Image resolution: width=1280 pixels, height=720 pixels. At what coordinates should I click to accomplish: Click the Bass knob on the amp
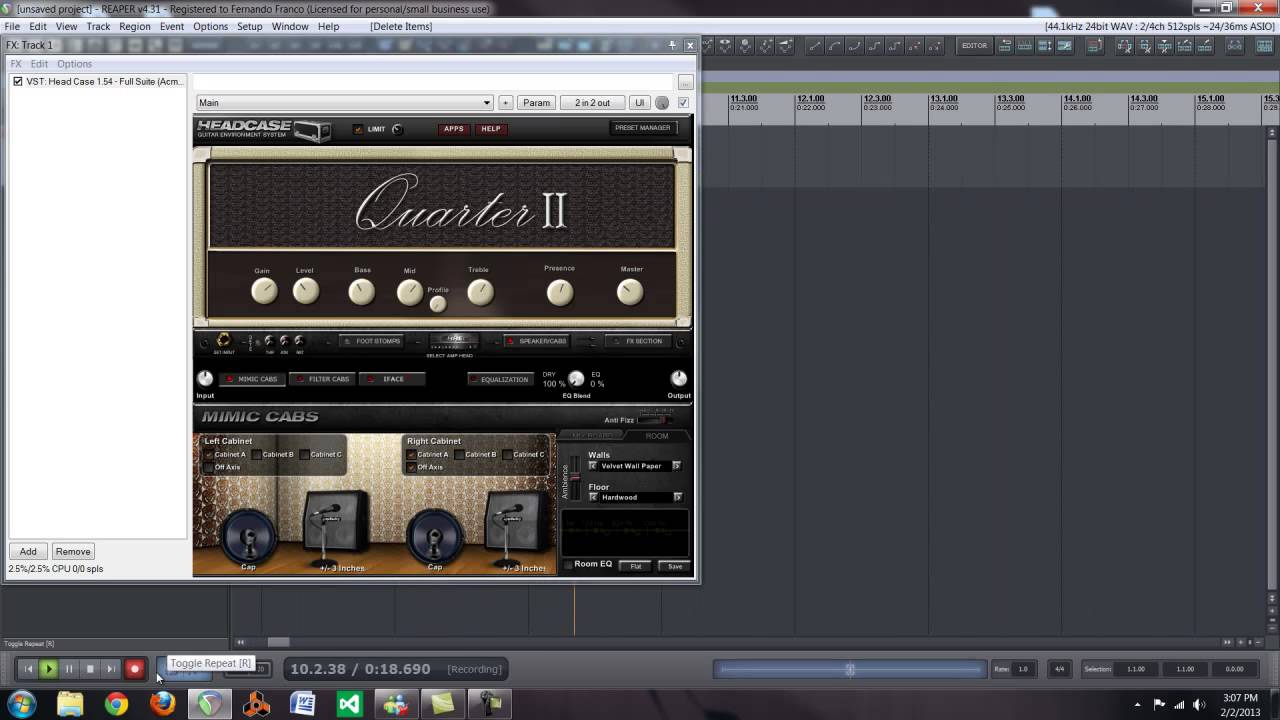coord(361,291)
